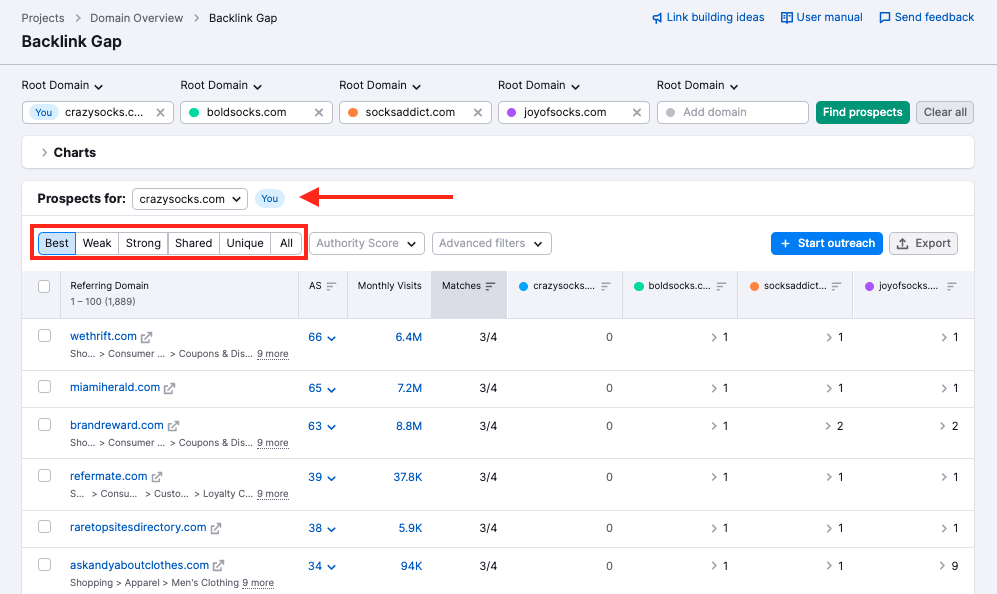Select the Strong prospects tab
997x594 pixels.
[x=143, y=244]
